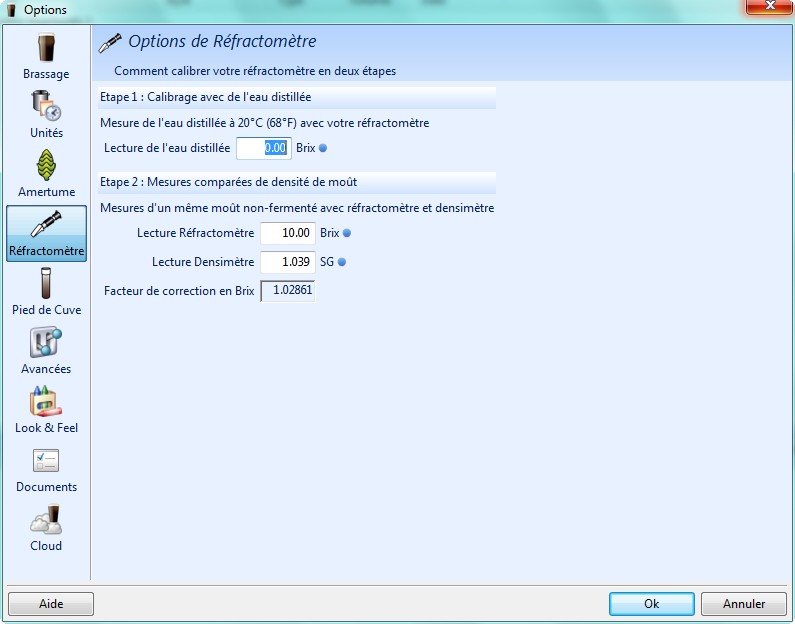795x624 pixels.
Task: Click the info dot next to Lecture Réfractomètre Brix
Action: point(347,233)
